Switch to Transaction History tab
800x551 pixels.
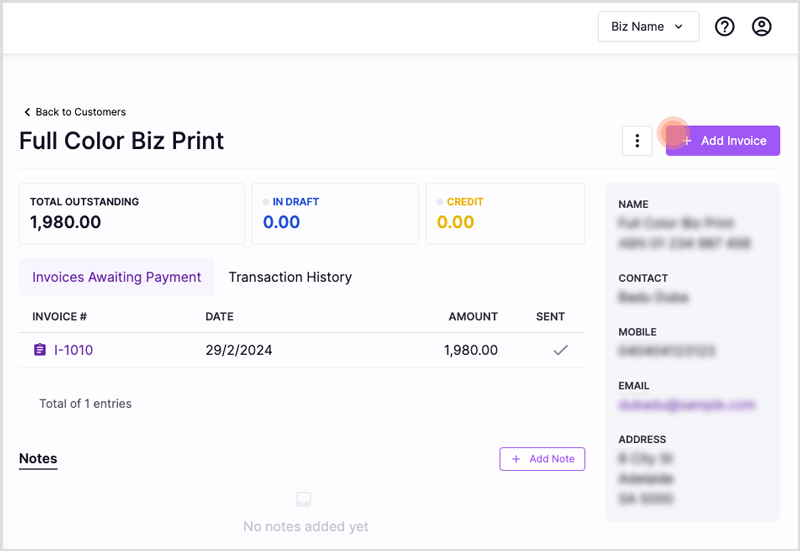(x=290, y=277)
